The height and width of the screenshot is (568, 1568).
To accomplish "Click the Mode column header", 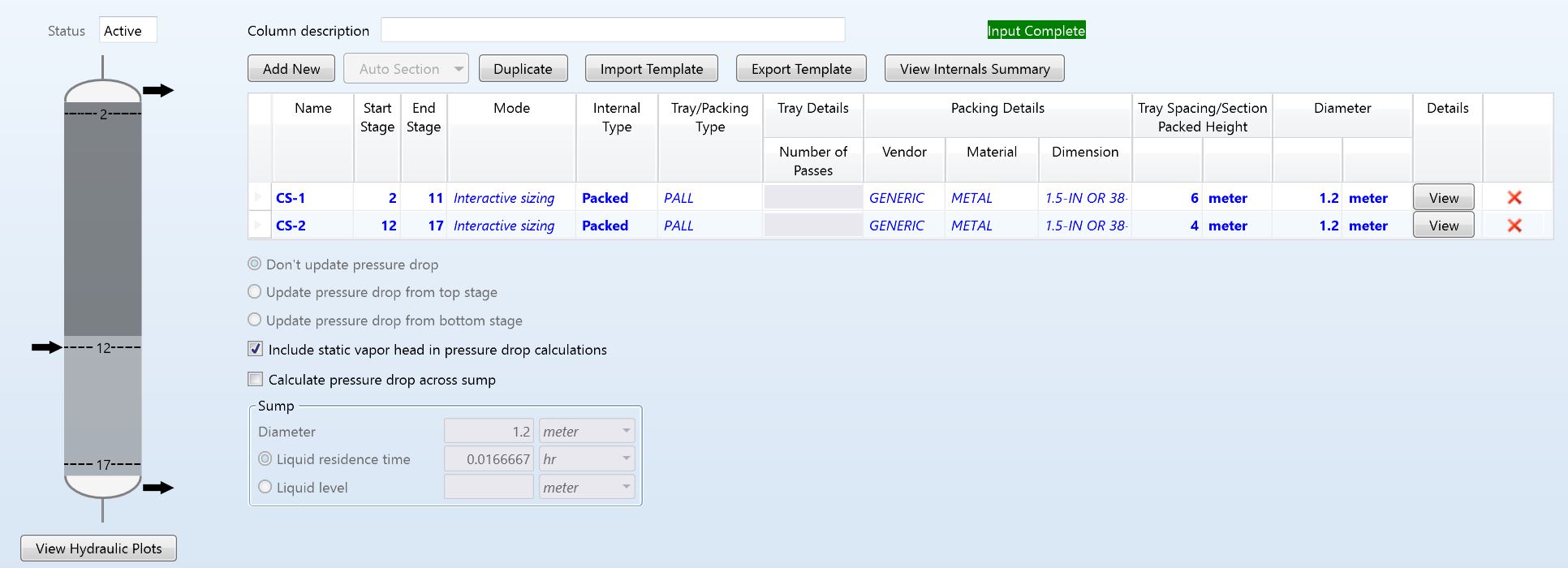I will [x=511, y=109].
